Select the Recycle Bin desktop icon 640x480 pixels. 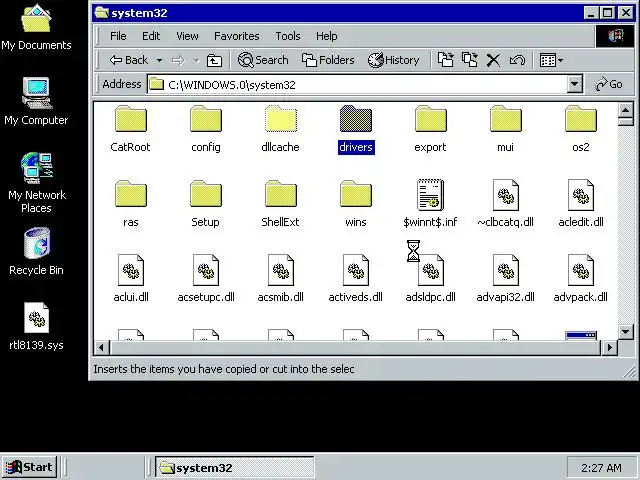36,251
